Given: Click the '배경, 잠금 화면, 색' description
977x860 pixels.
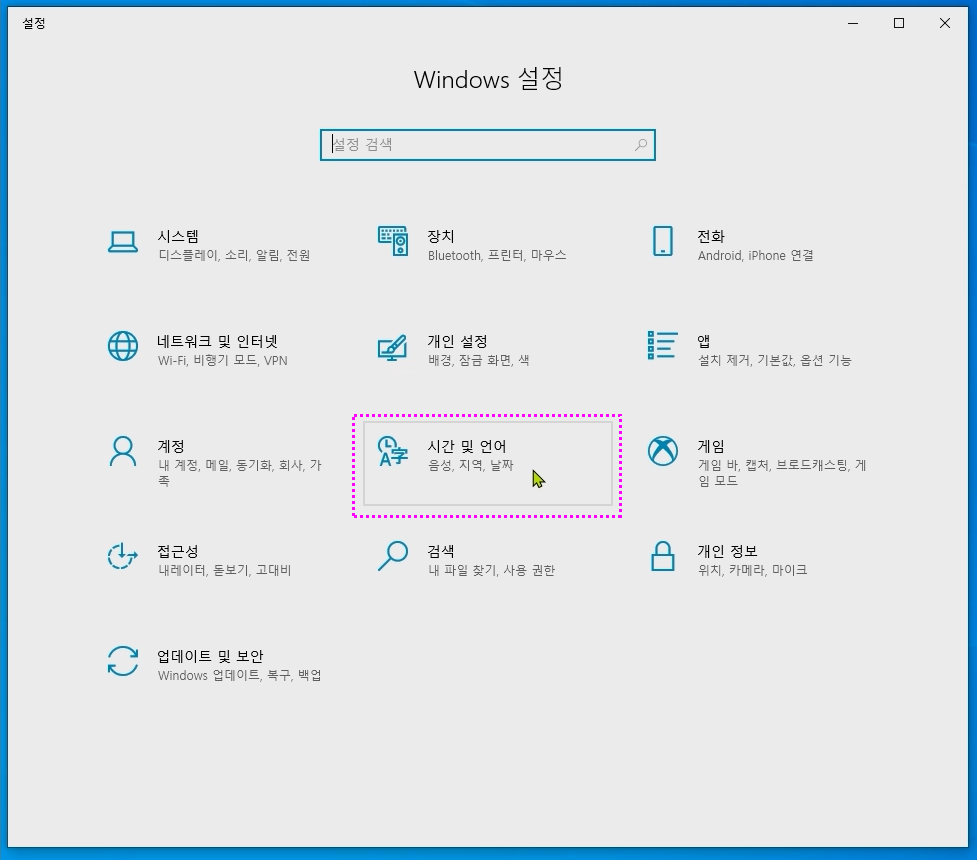Looking at the screenshot, I should 478,360.
